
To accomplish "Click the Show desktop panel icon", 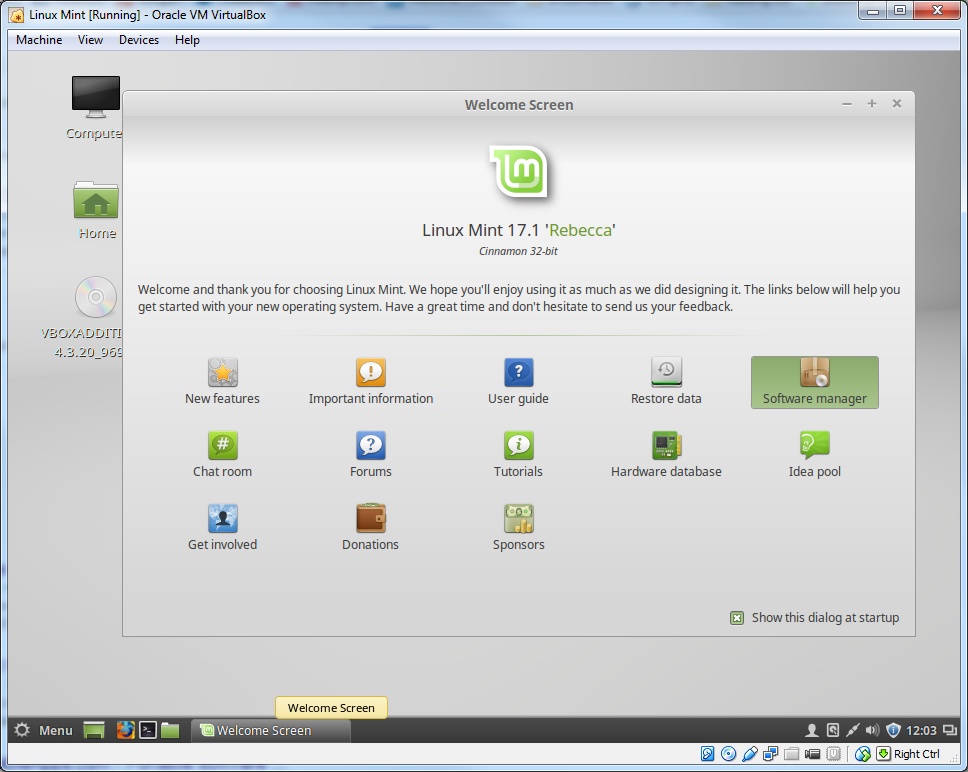I will click(x=94, y=730).
